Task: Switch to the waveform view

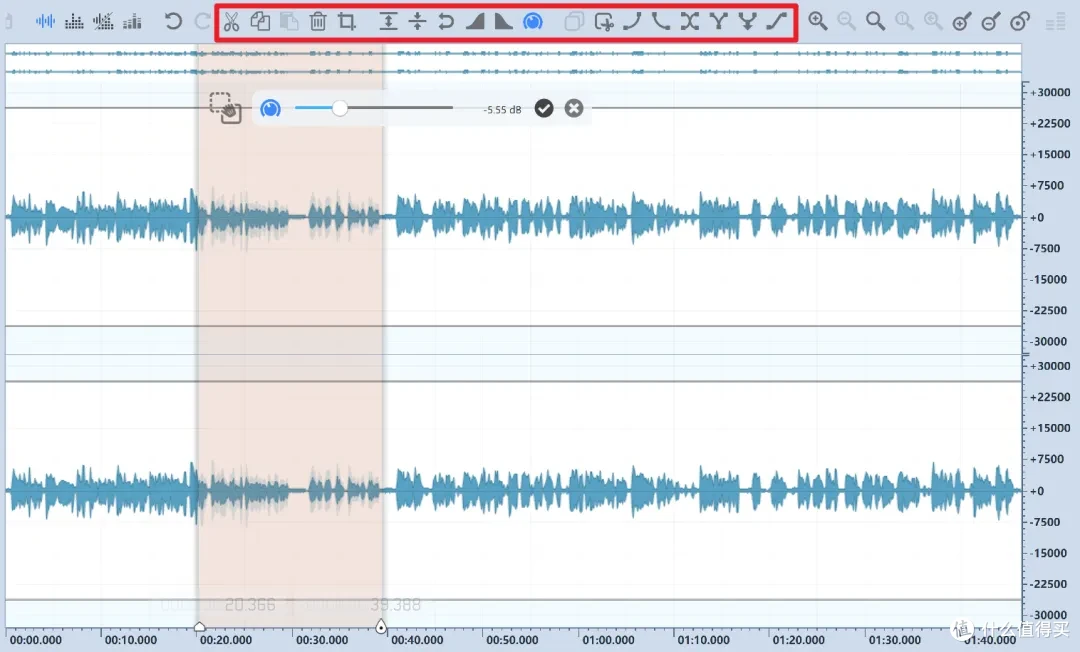Action: (45, 21)
